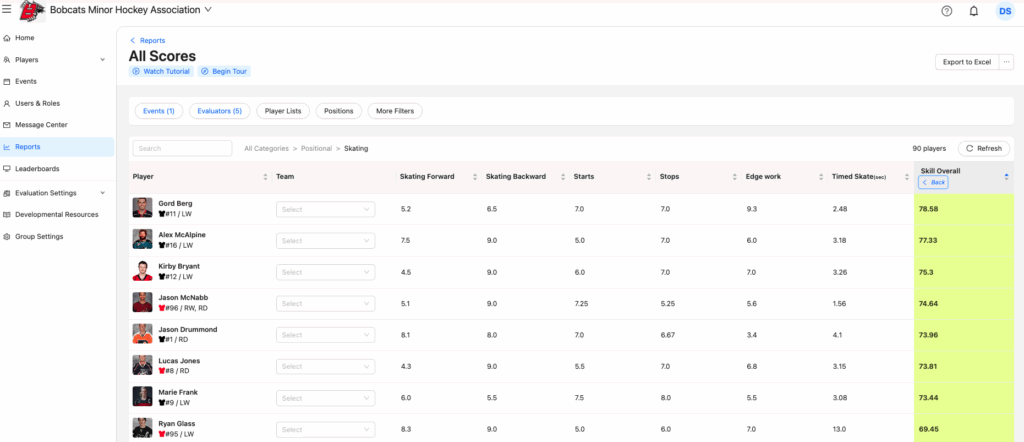Open the more options ellipsis button
Screen dimensions: 1024x442
click(1006, 62)
